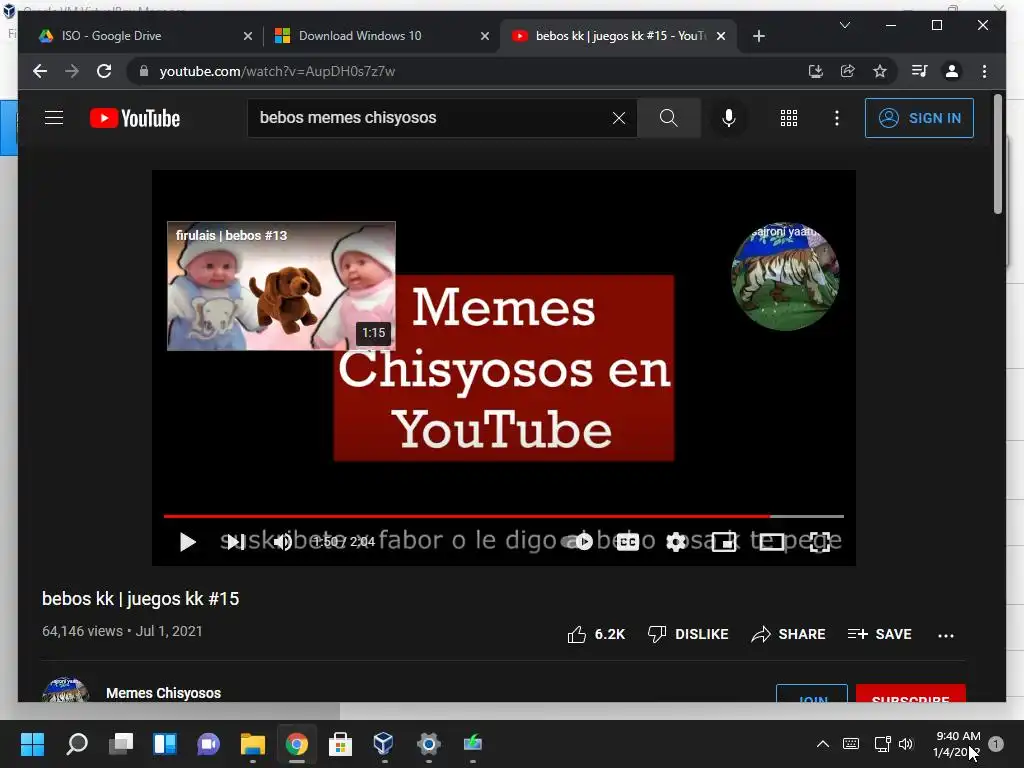The height and width of the screenshot is (768, 1024).
Task: Open Microsoft Store from taskbar
Action: 340,744
